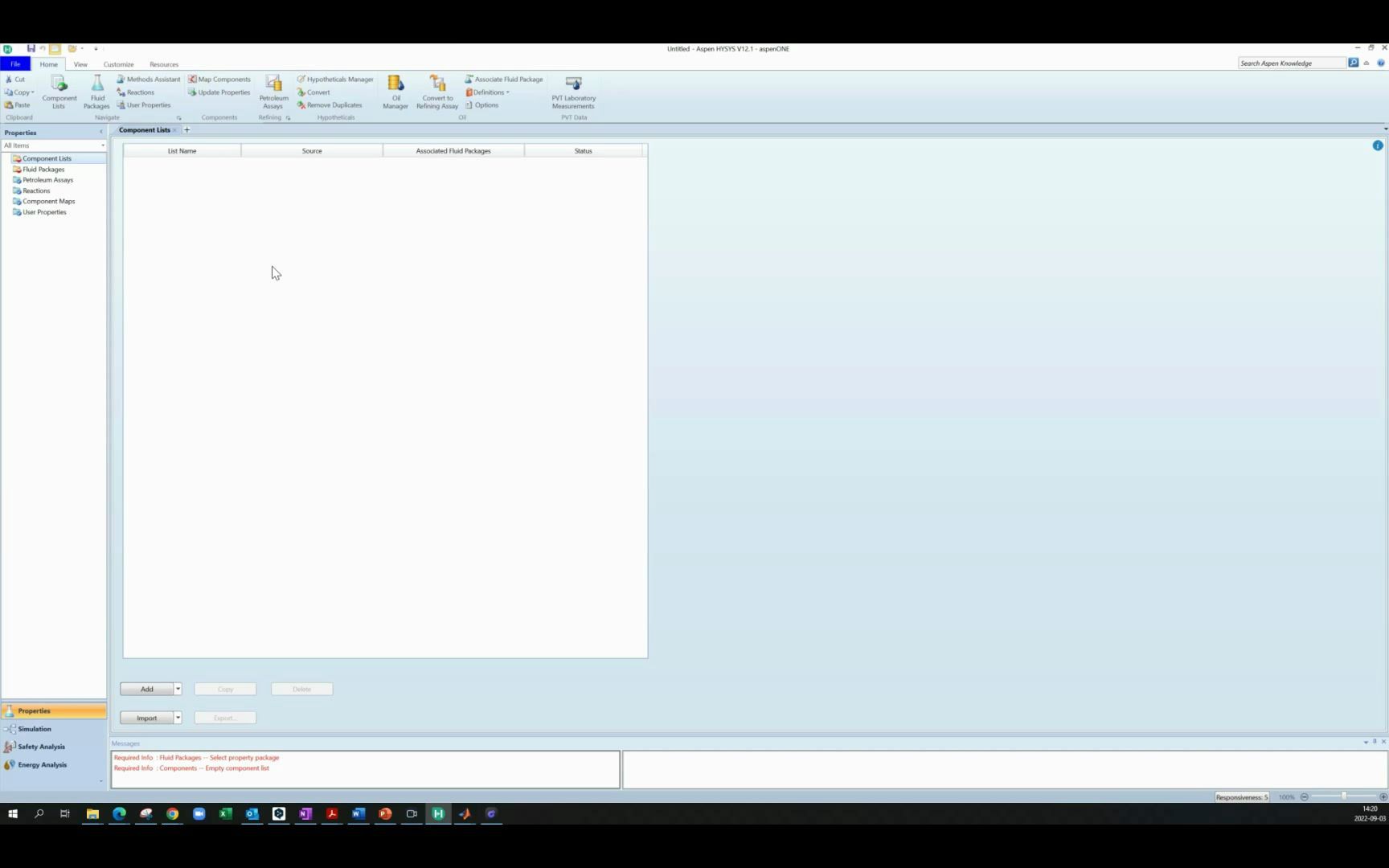Expand the All Items filter dropdown
1389x868 pixels.
[102, 145]
